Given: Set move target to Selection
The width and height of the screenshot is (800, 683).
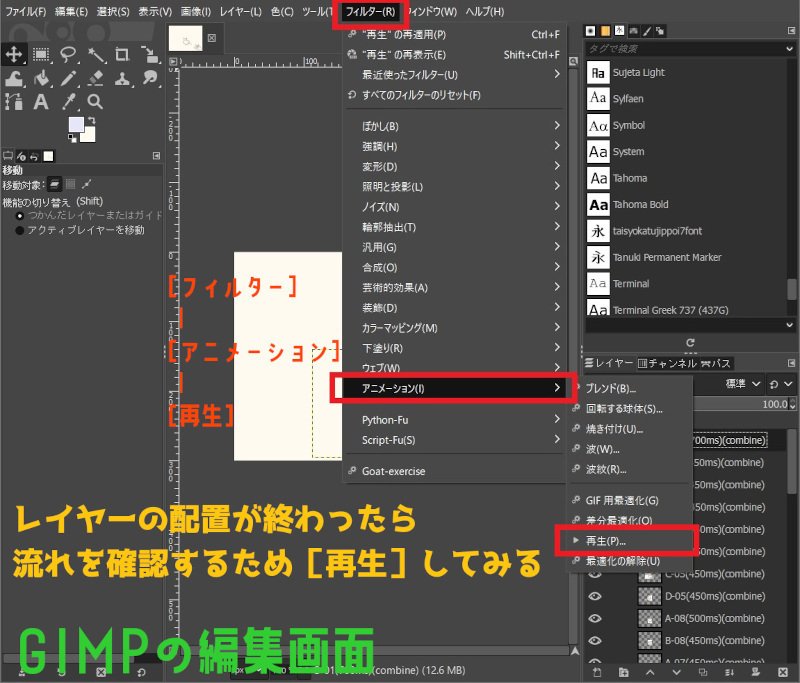Looking at the screenshot, I should (70, 184).
